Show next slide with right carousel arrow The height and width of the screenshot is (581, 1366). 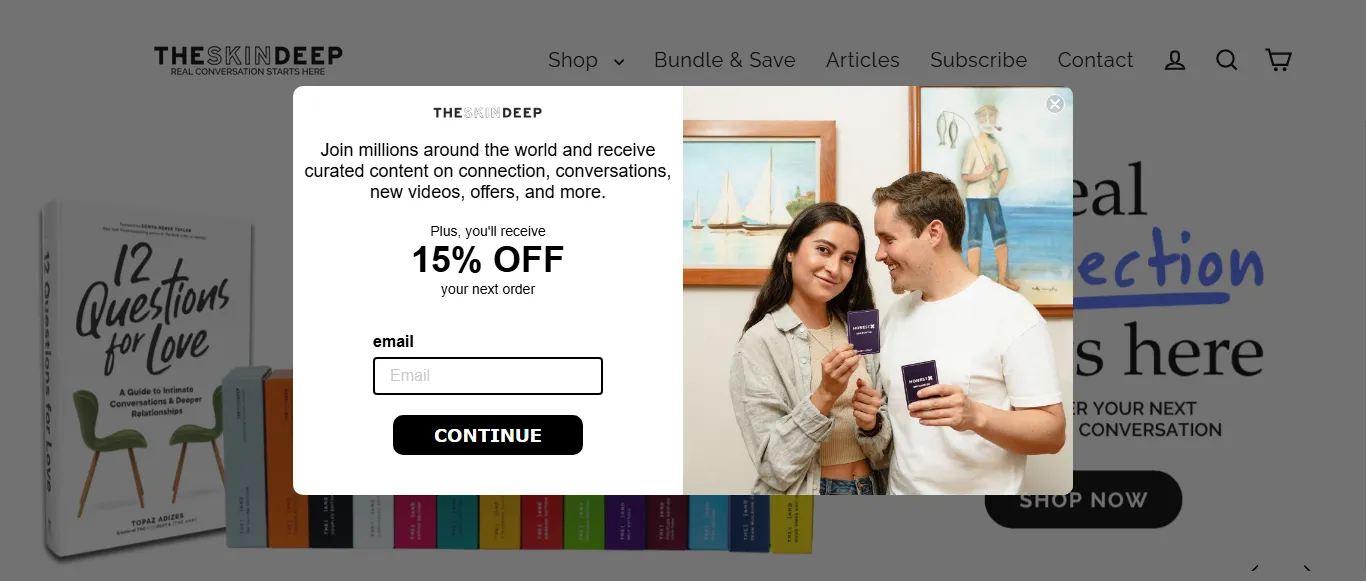click(x=1306, y=568)
